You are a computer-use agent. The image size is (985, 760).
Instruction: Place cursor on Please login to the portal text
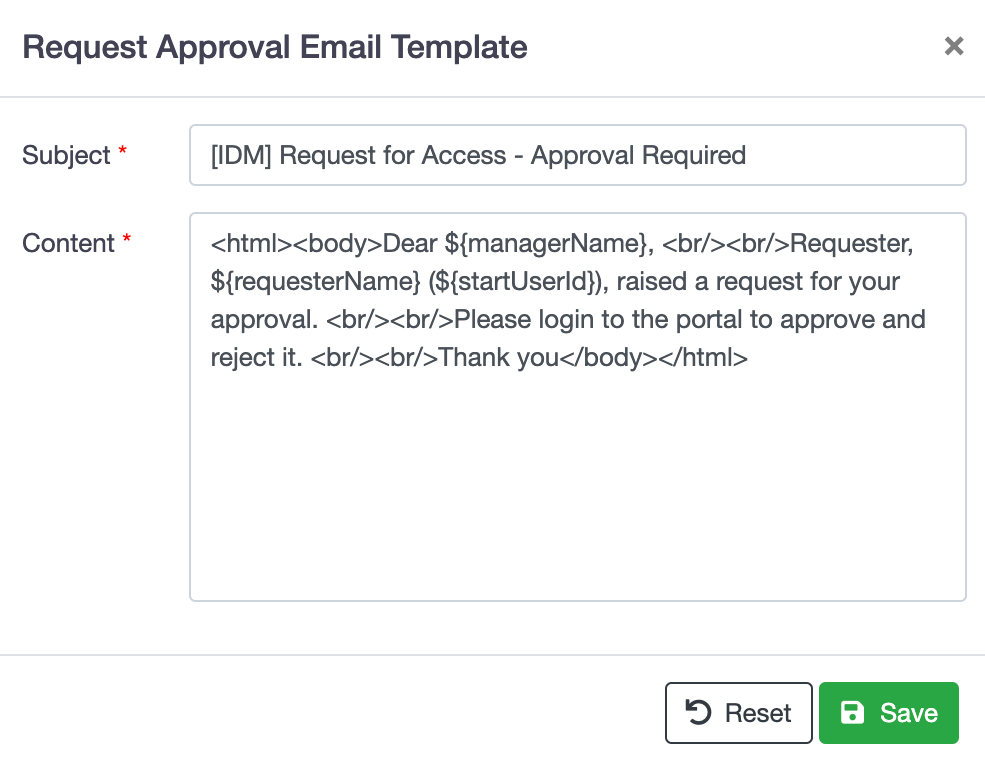[x=607, y=320]
